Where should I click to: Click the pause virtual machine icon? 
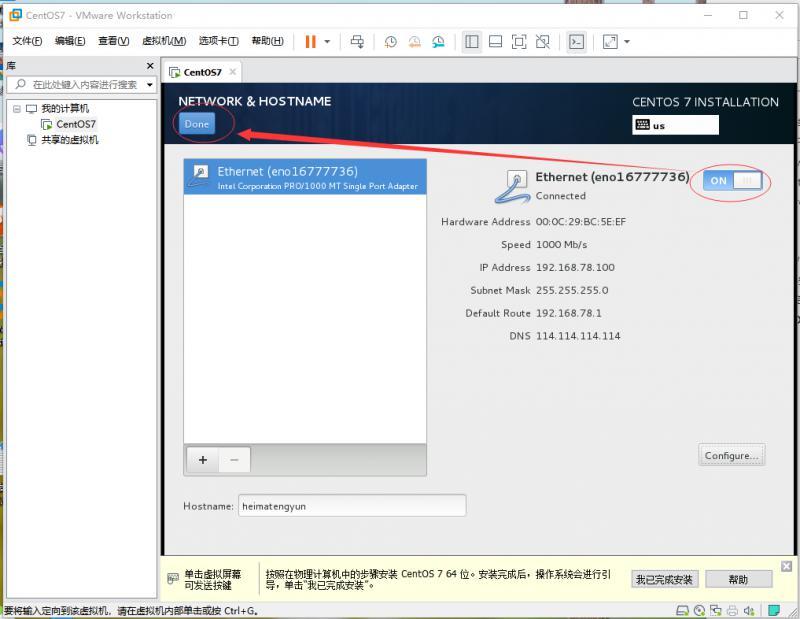[311, 41]
